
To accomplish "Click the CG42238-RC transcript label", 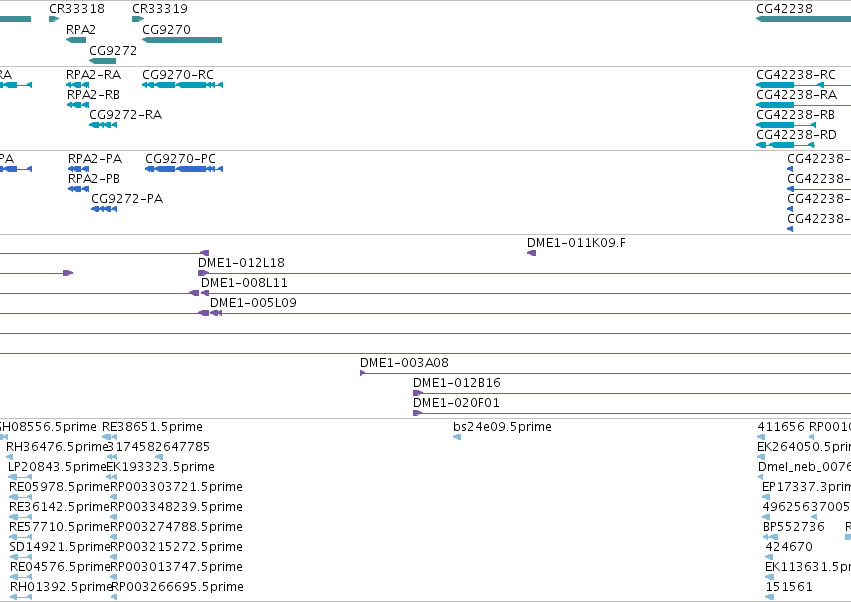I will coord(796,74).
